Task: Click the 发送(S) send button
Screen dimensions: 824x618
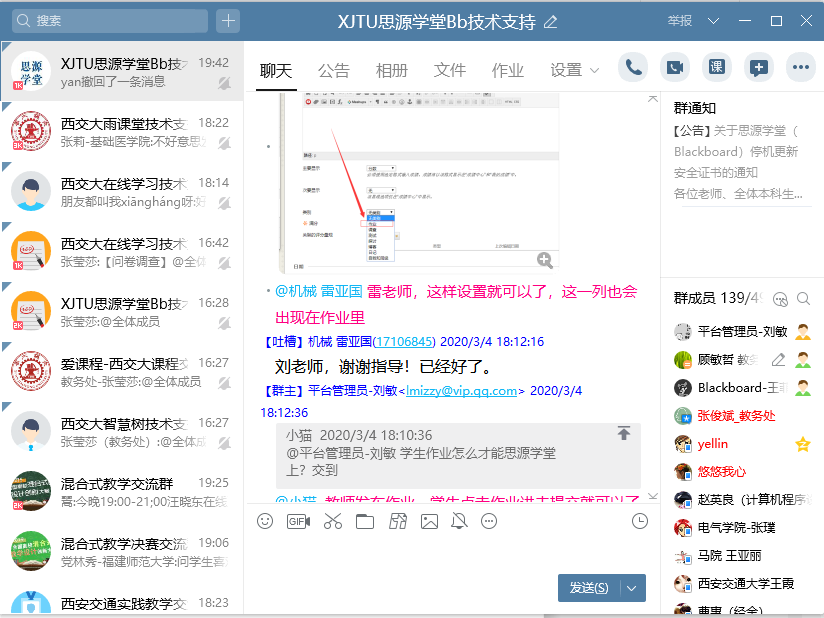Action: click(589, 588)
